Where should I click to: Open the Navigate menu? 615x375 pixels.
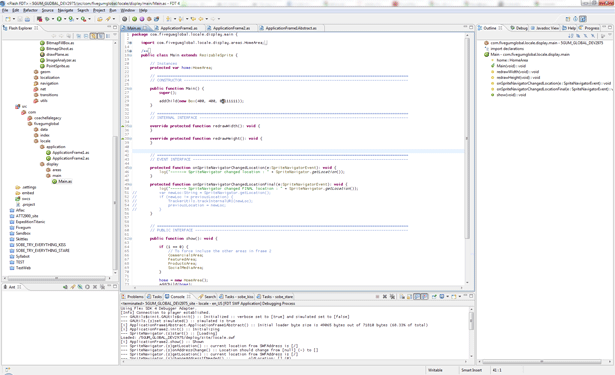point(66,10)
